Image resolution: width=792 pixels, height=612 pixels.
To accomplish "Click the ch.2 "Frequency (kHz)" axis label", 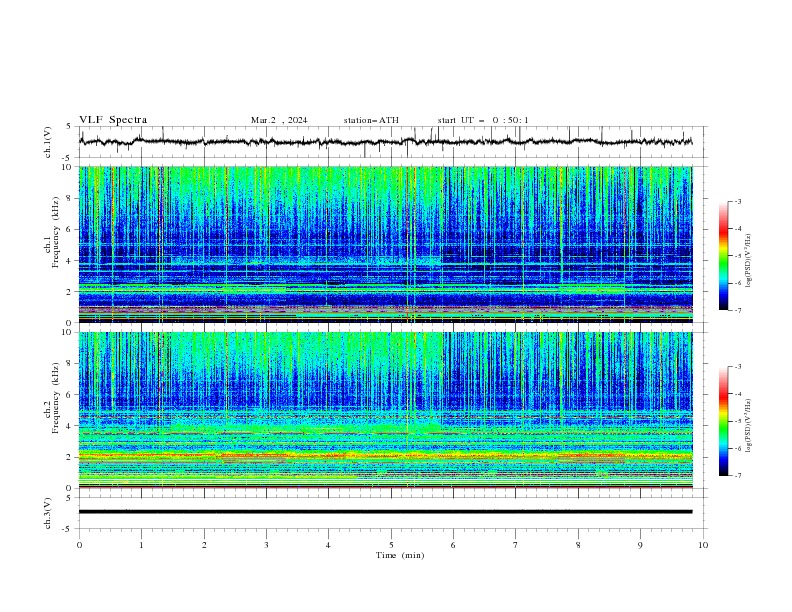I will pyautogui.click(x=55, y=398).
